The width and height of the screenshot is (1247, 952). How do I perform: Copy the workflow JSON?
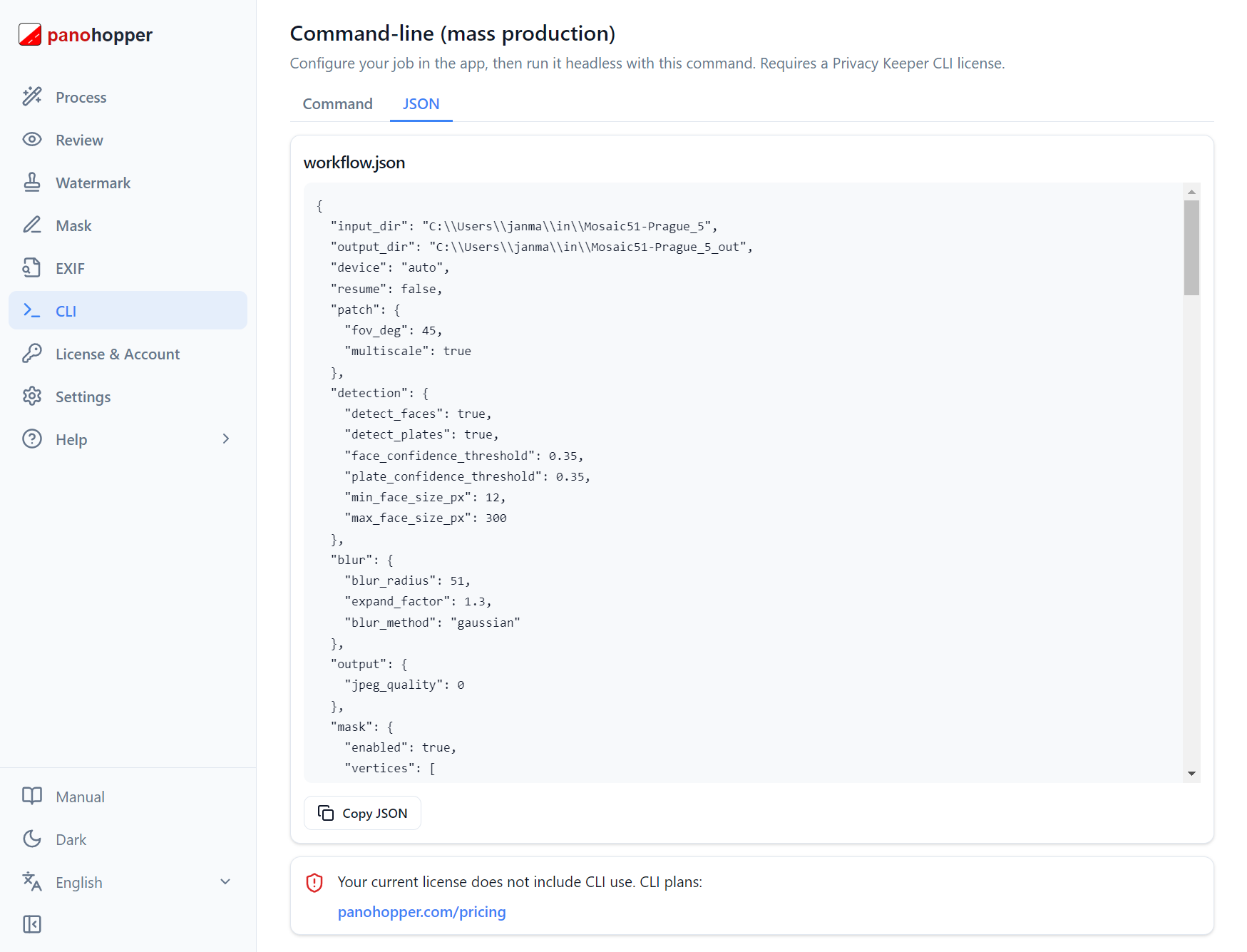362,813
